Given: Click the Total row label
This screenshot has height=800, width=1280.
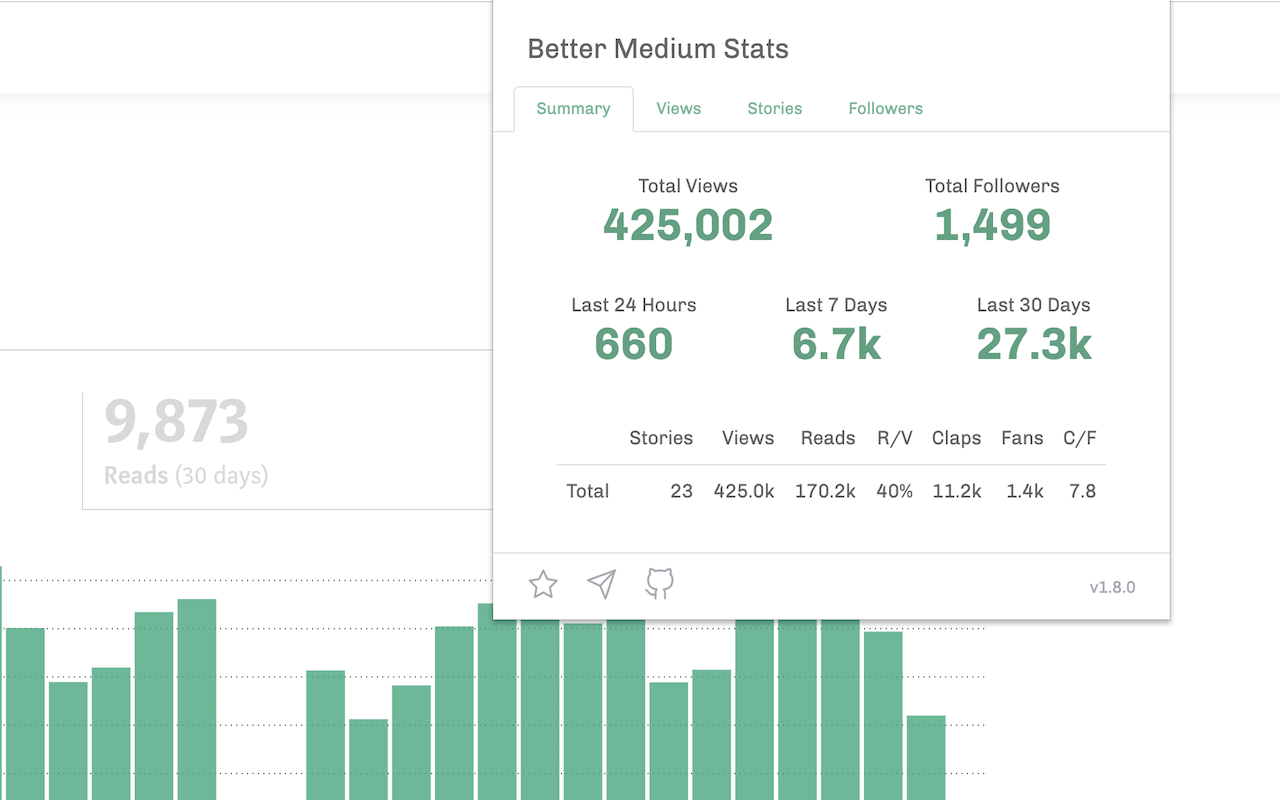Looking at the screenshot, I should coord(587,491).
